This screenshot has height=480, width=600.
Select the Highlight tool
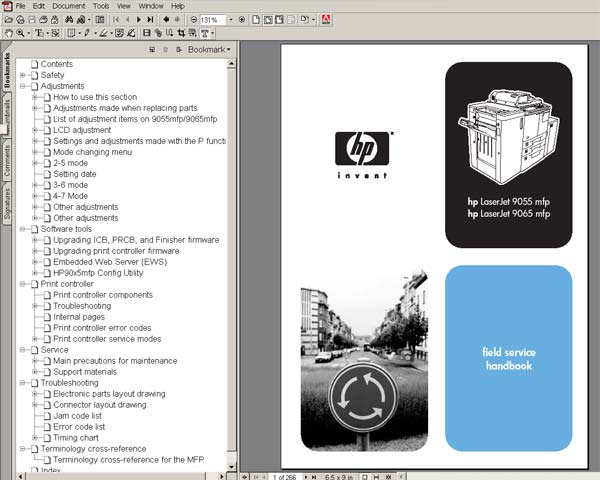click(104, 33)
